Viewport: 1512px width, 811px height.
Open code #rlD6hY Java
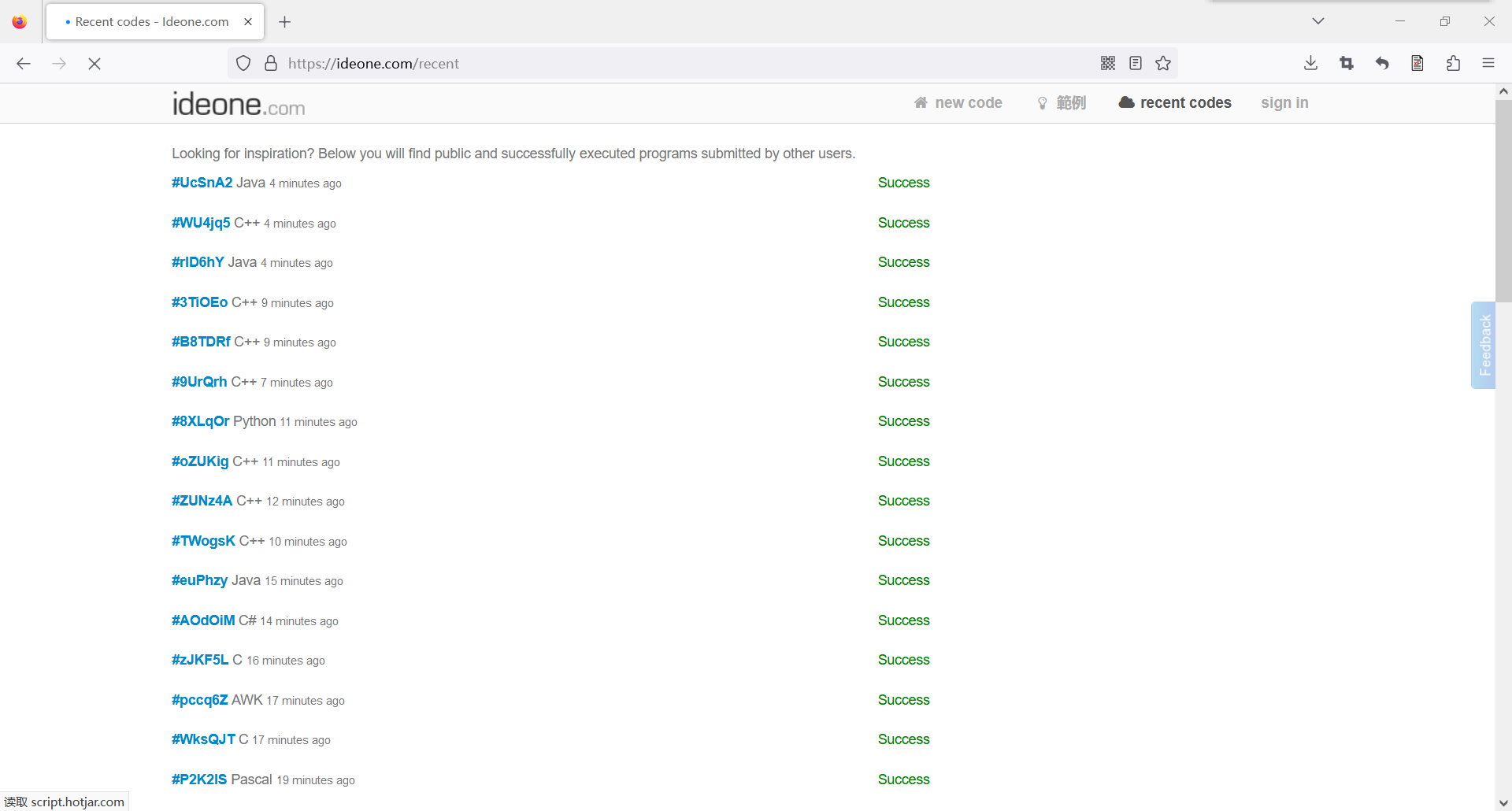pyautogui.click(x=198, y=262)
